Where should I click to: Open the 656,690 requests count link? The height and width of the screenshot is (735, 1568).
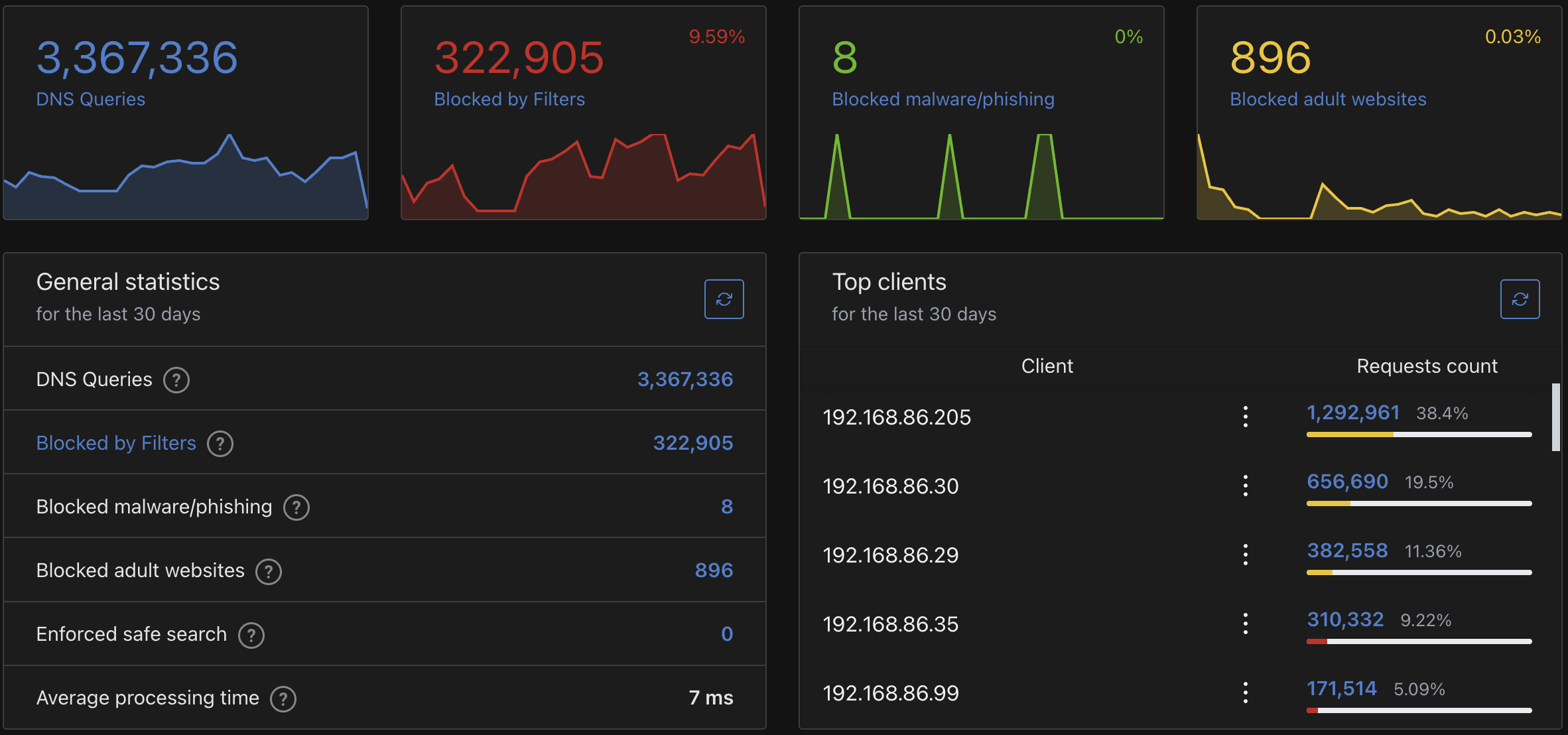pyautogui.click(x=1347, y=481)
